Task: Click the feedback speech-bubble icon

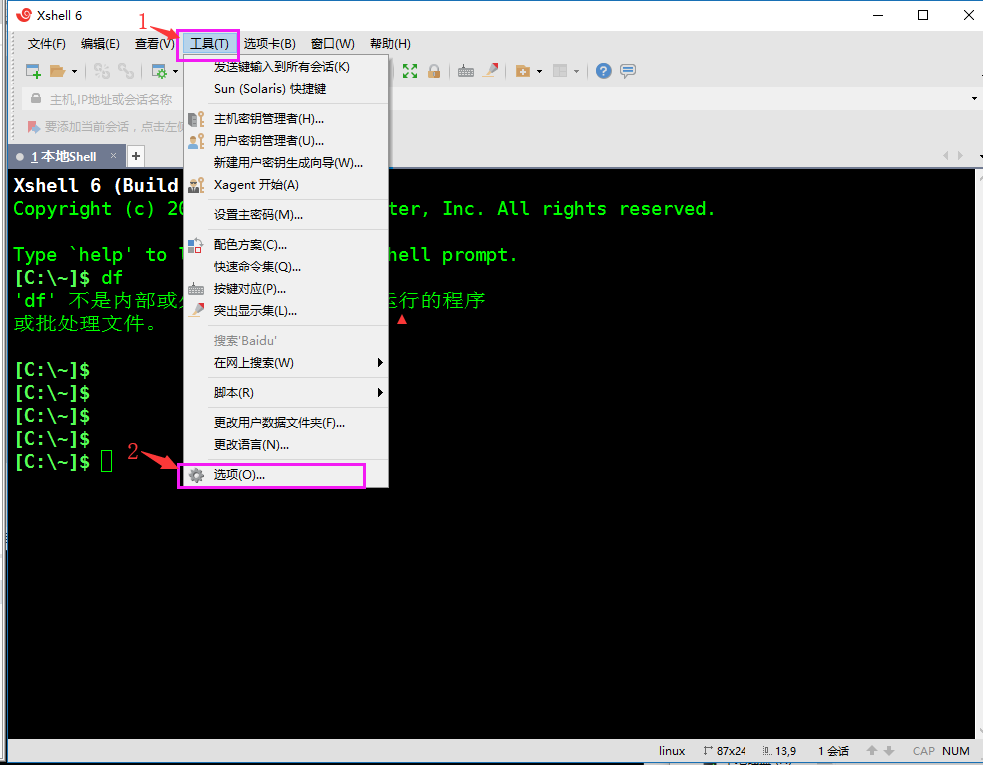Action: (x=628, y=71)
